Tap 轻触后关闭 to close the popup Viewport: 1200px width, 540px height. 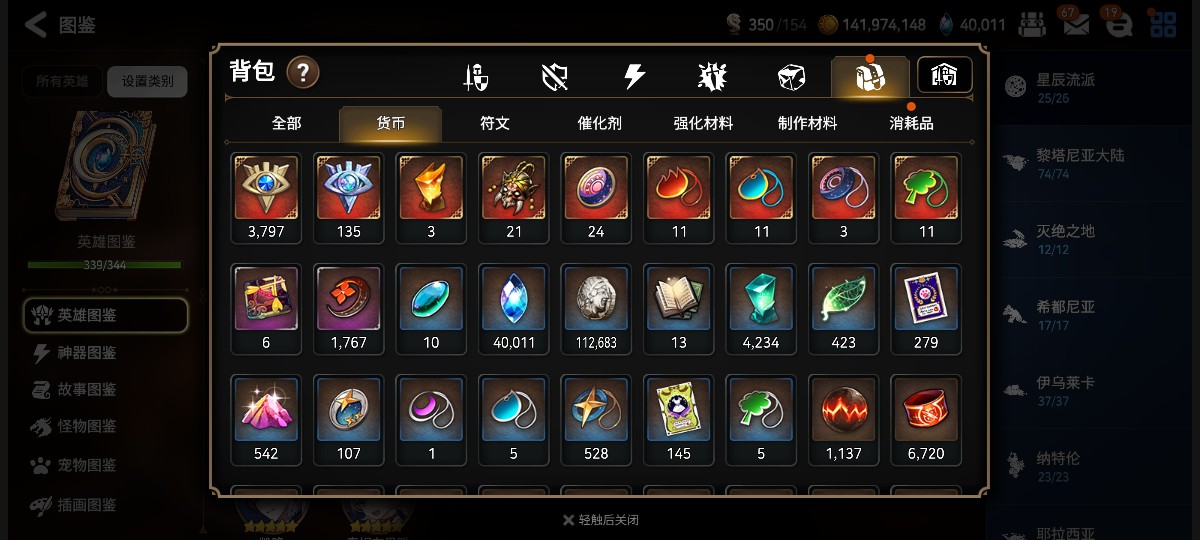point(600,520)
